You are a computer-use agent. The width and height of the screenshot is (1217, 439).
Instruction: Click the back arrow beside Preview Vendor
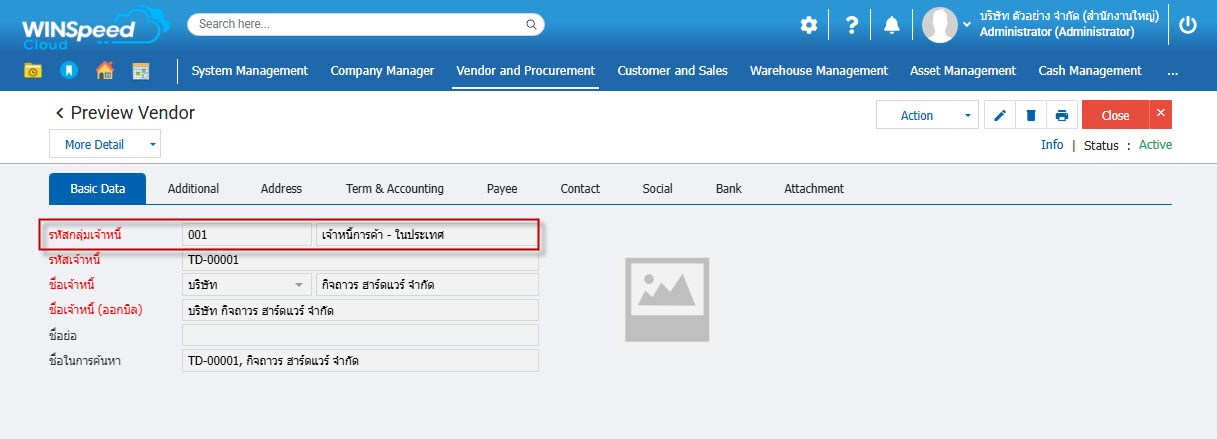[x=59, y=114]
